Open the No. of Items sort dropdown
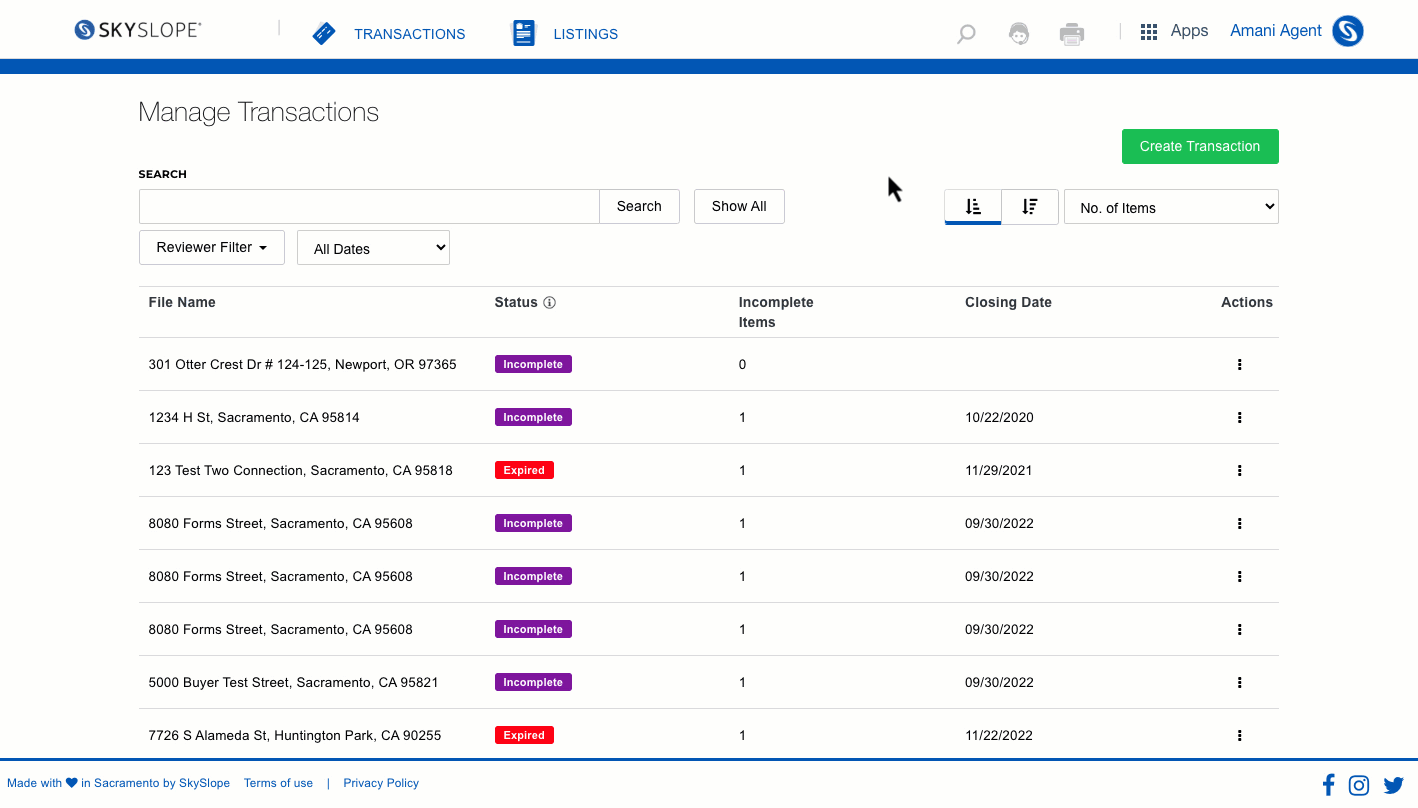The image size is (1418, 808). click(x=1171, y=207)
